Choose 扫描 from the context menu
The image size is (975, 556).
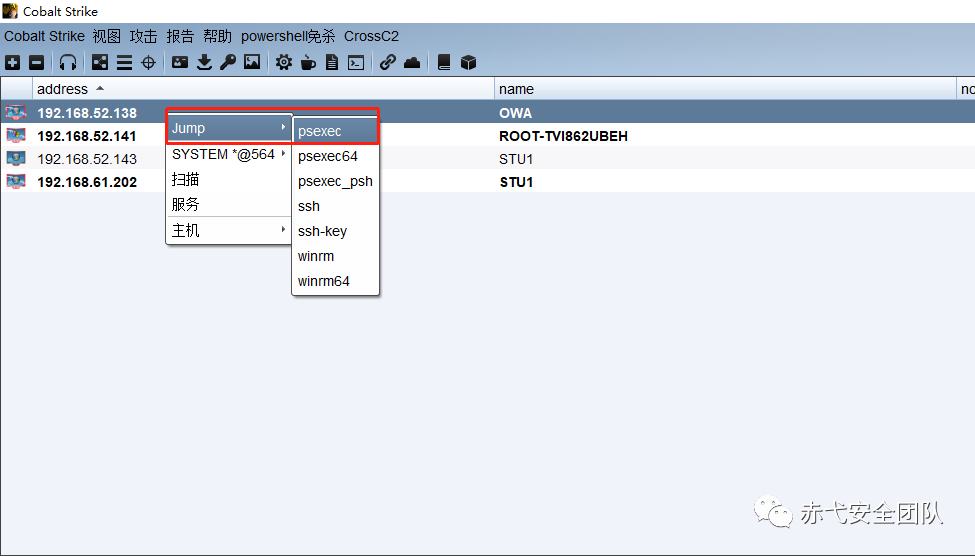click(x=229, y=179)
